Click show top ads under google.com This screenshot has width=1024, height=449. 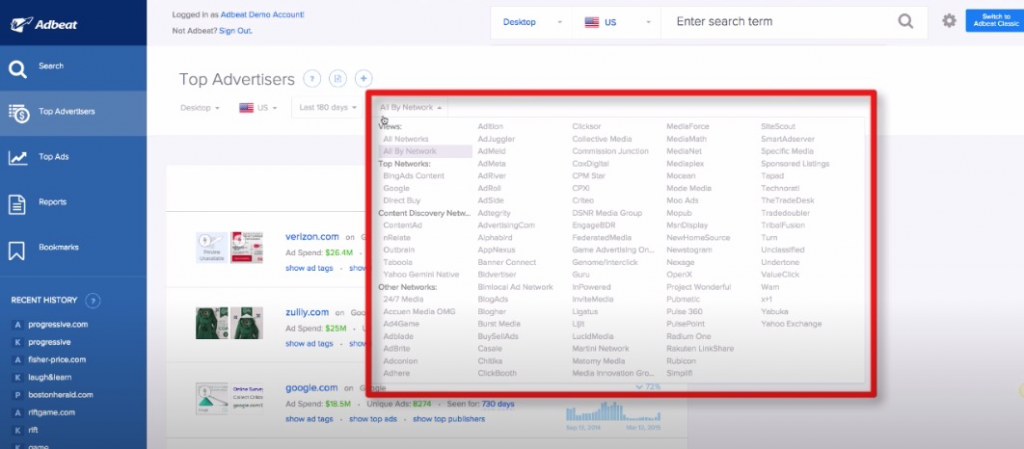click(x=373, y=419)
